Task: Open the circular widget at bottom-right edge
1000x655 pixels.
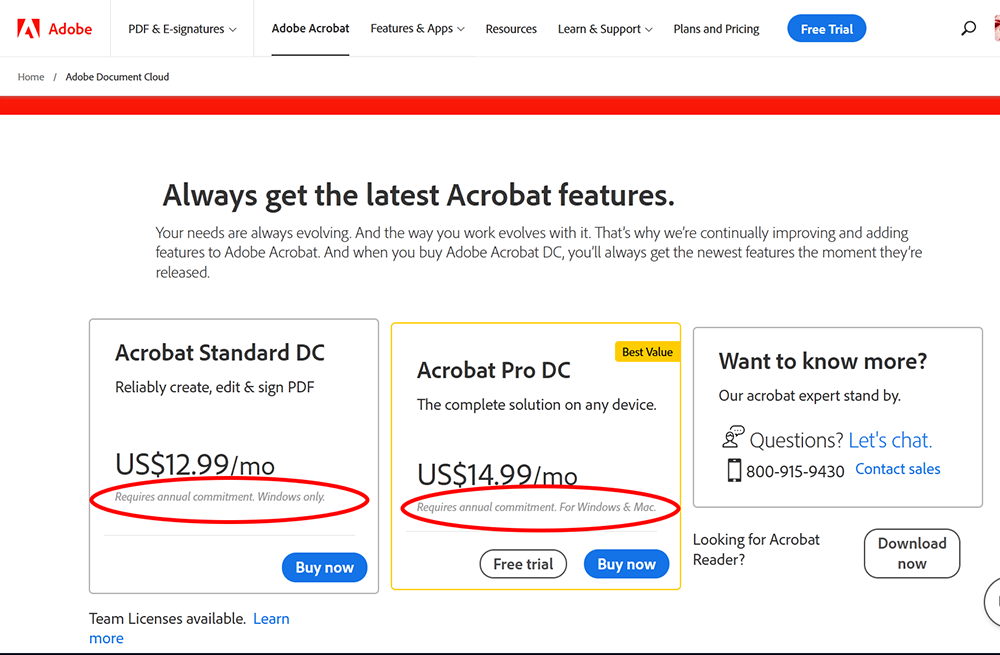Action: 994,602
